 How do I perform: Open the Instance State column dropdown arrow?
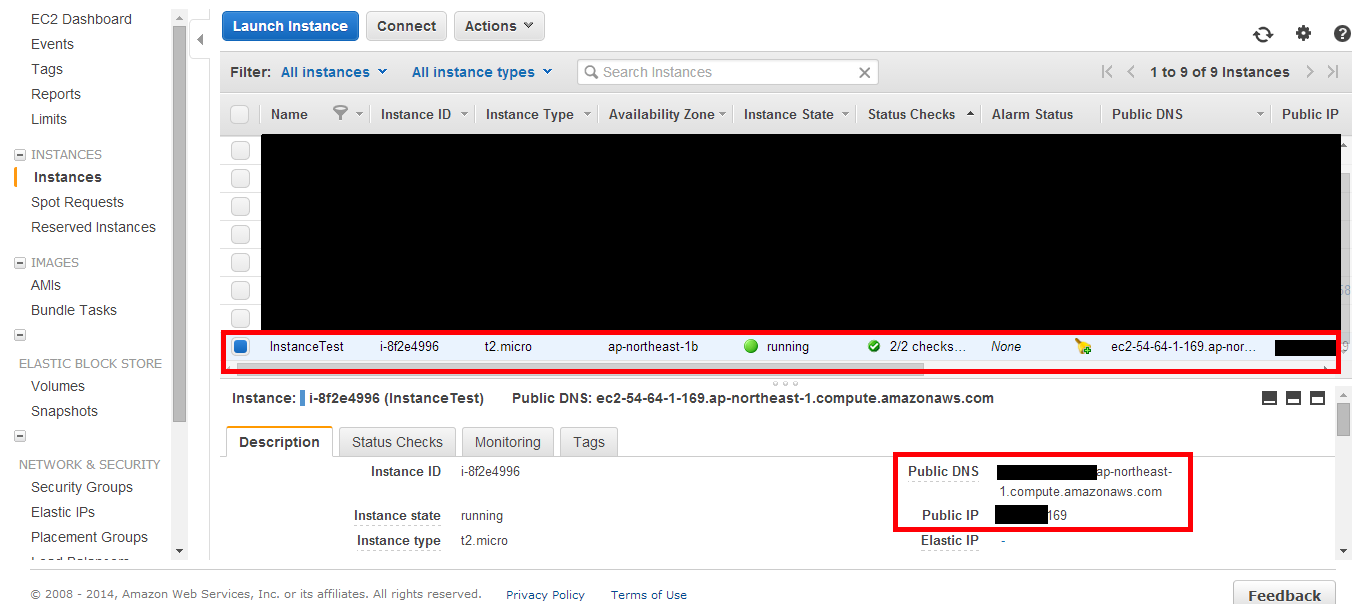(846, 114)
